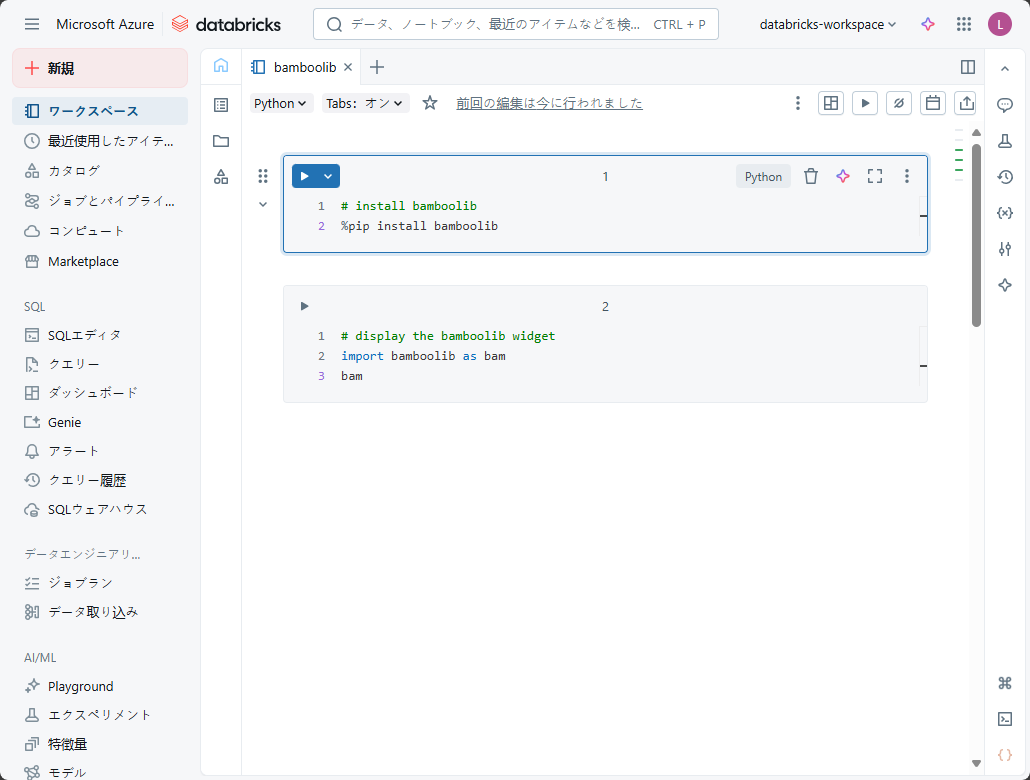Select the bamboolib notebook tab
This screenshot has height=780, width=1030.
(x=304, y=67)
